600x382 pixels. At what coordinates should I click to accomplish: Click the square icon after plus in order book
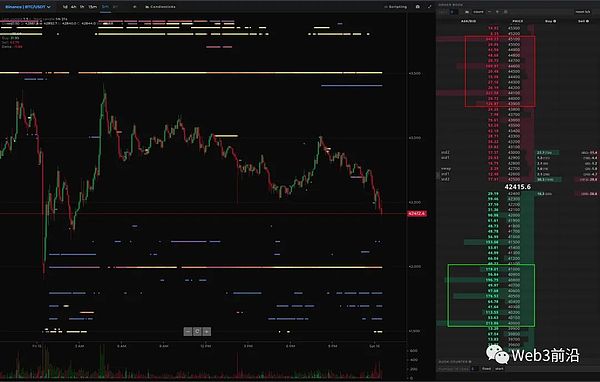pyautogui.click(x=505, y=12)
